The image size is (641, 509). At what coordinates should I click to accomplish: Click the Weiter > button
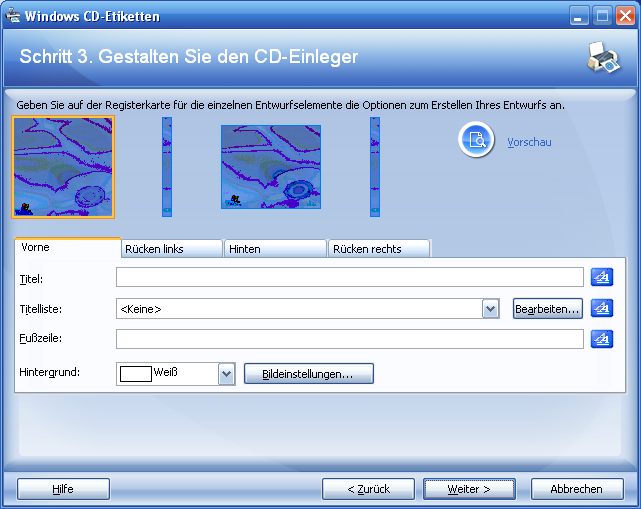click(x=469, y=489)
